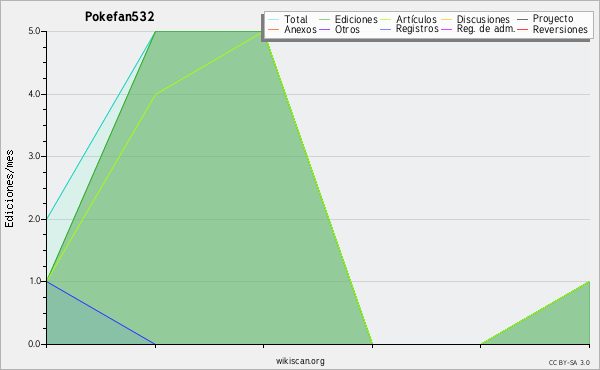600x370 pixels.
Task: Click the Ediciones/mes axis label
Action: pyautogui.click(x=9, y=189)
